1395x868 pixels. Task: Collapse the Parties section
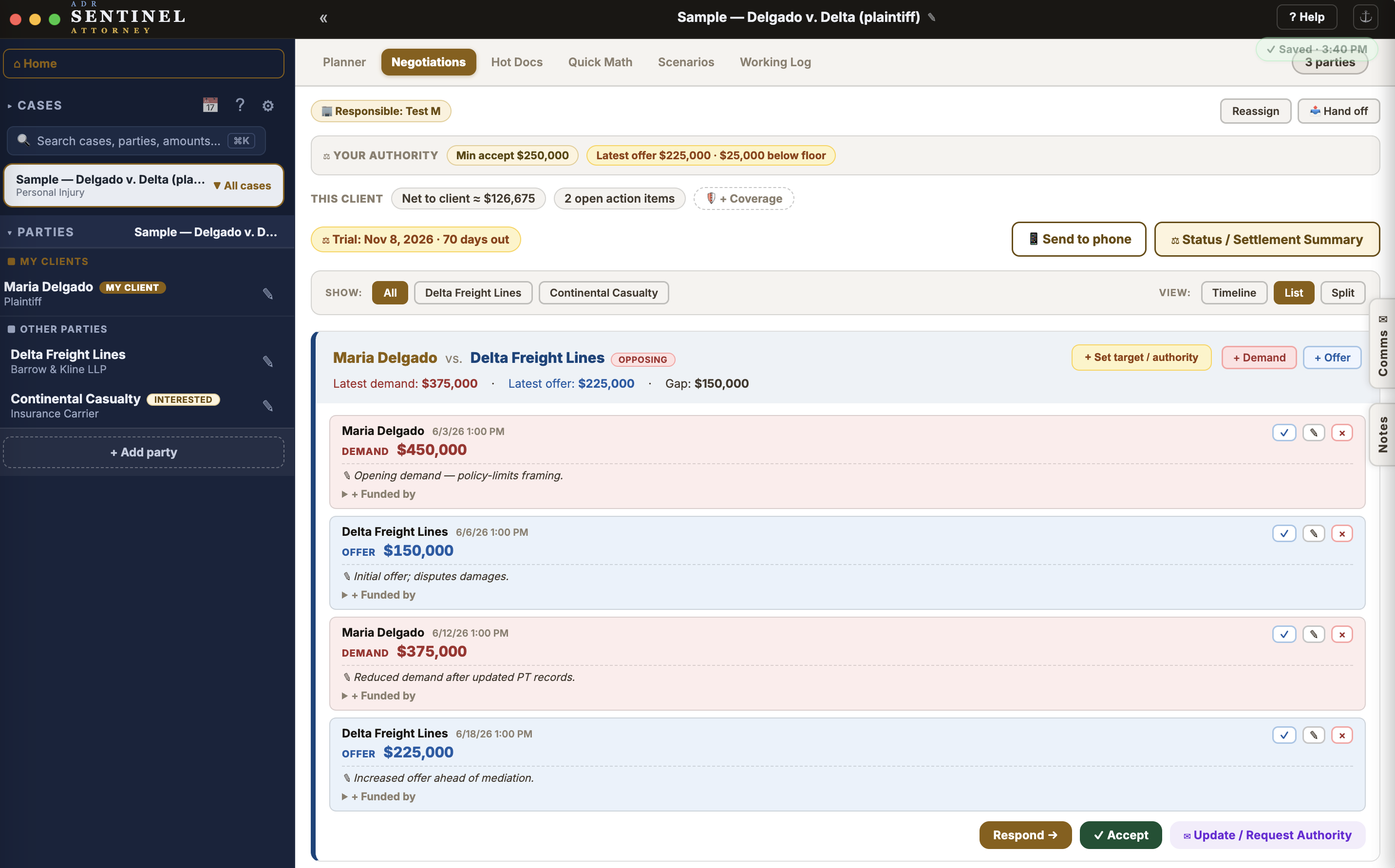(x=40, y=232)
